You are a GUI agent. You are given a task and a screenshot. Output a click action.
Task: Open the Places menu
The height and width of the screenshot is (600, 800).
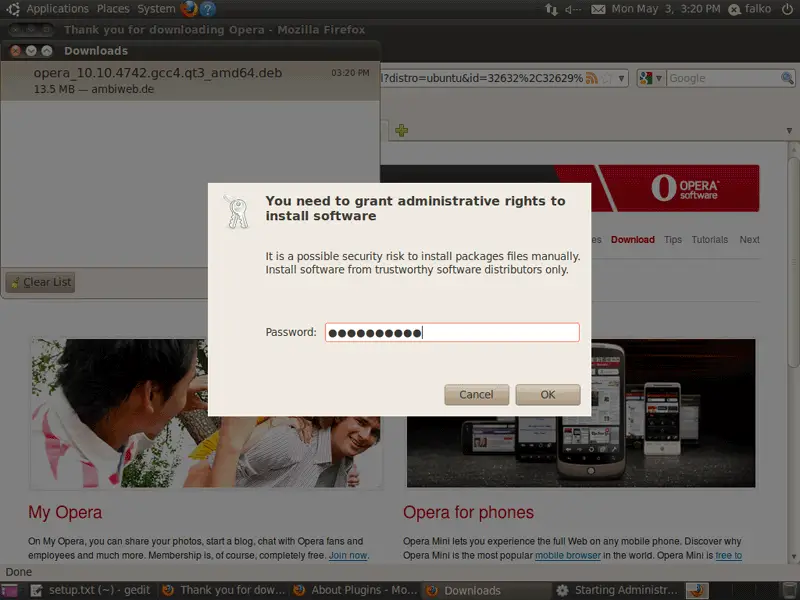click(113, 9)
